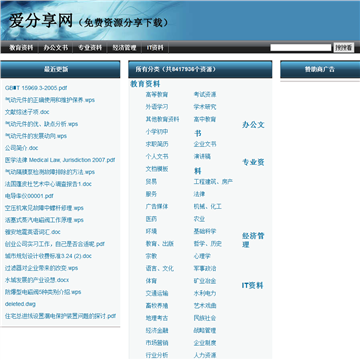Open the 考试资源 category
The width and height of the screenshot is (360, 360).
pos(205,95)
